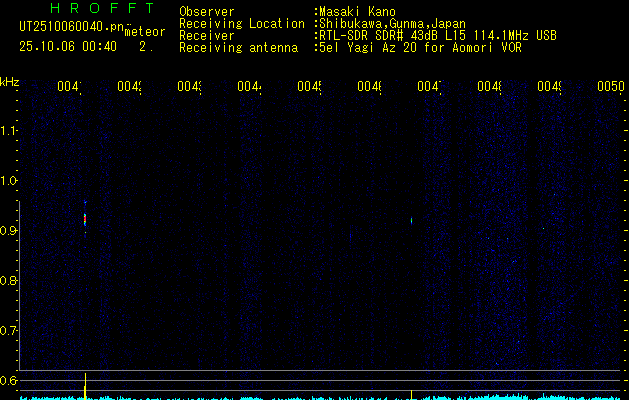
Task: Click location 'Shibukawa,Gunma,Japan'
Action: 392,24
